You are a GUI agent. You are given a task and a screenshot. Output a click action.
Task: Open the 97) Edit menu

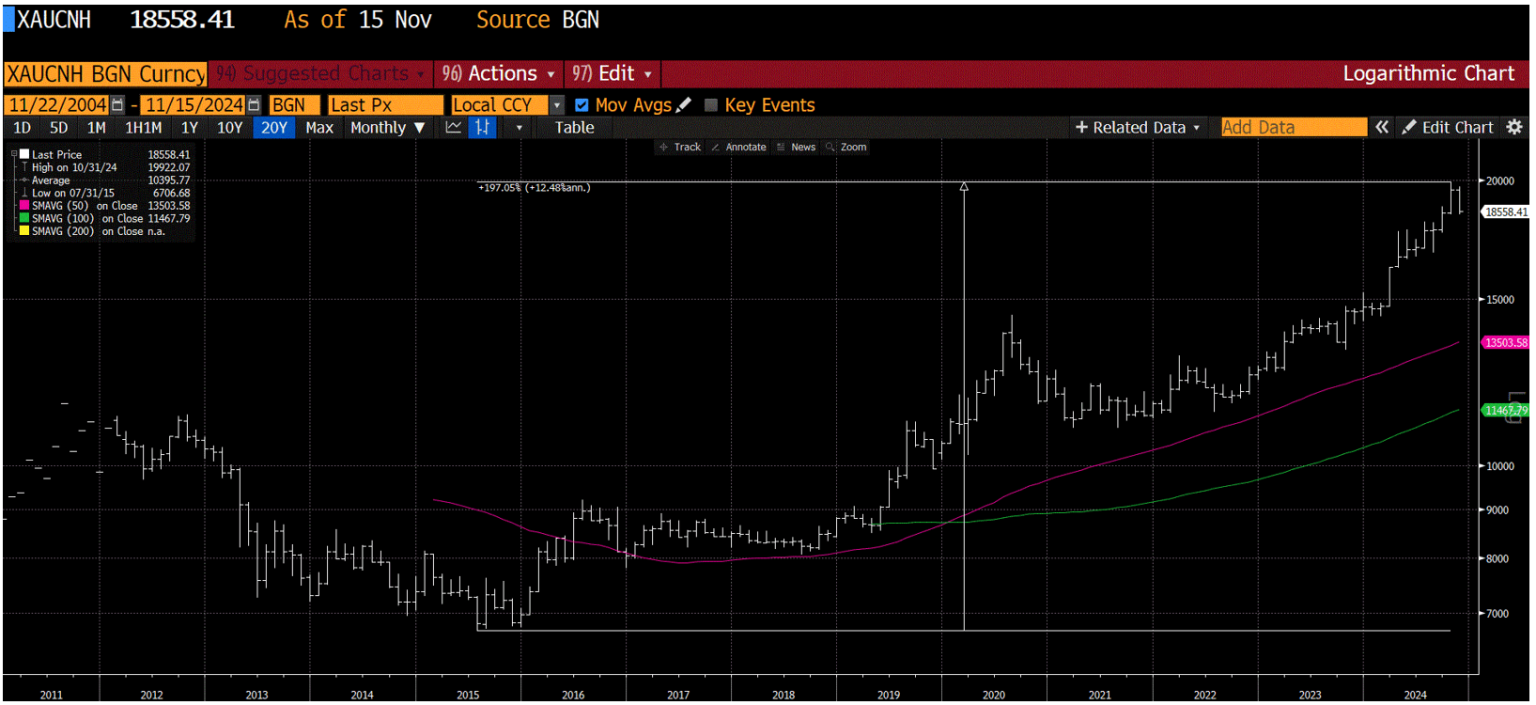(x=612, y=73)
